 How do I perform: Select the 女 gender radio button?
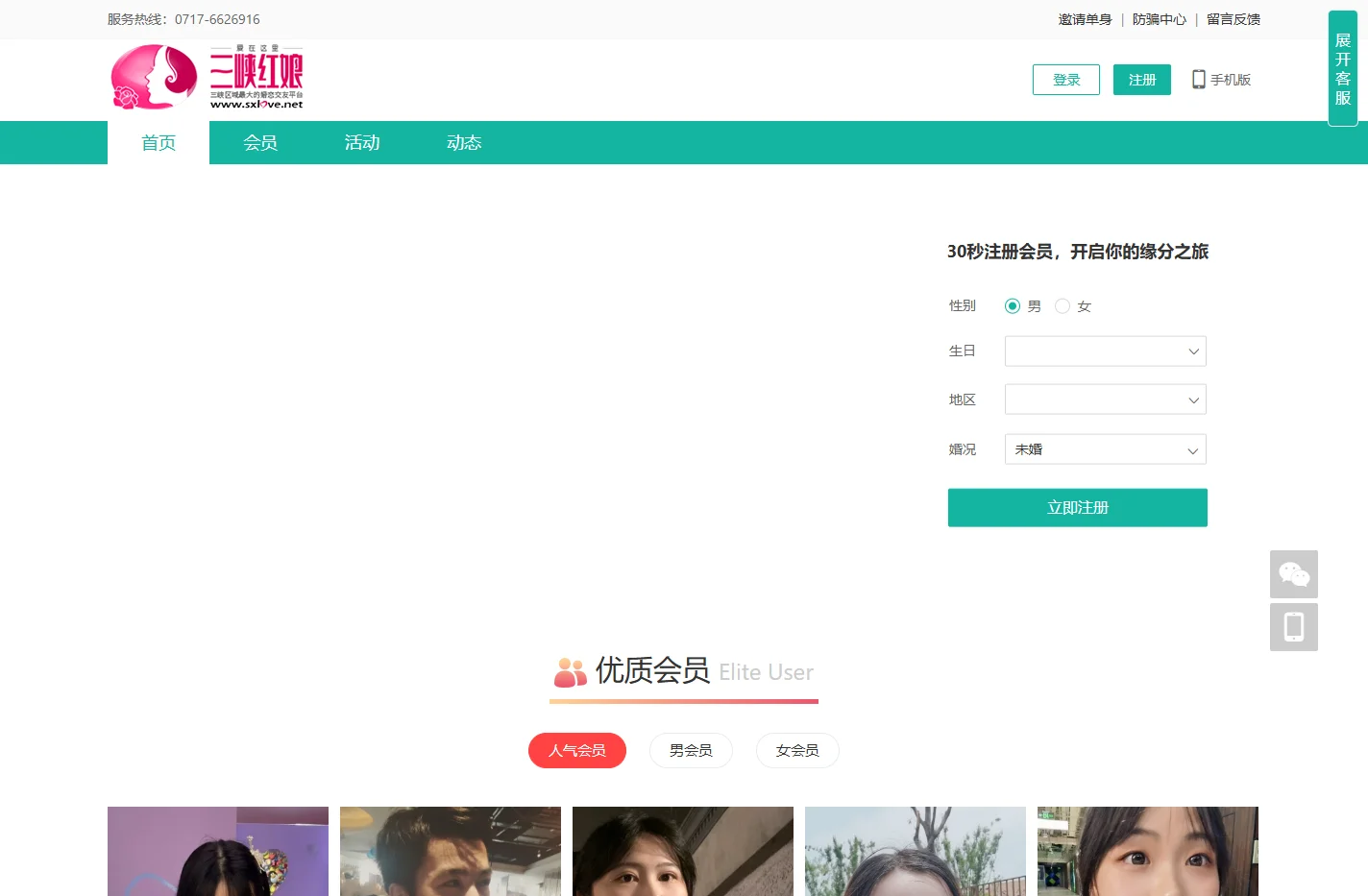pos(1062,306)
